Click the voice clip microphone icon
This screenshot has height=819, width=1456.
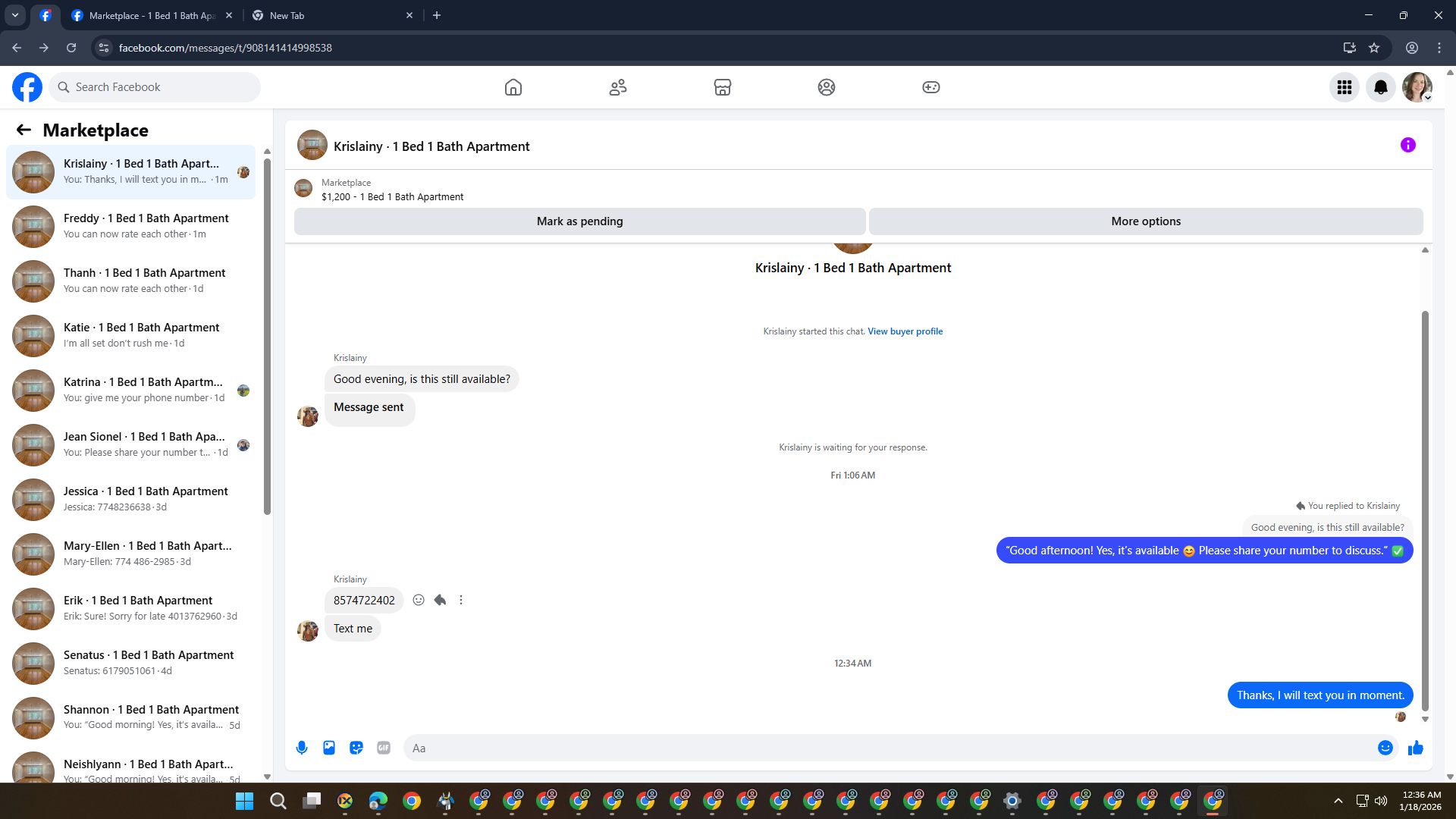[302, 748]
